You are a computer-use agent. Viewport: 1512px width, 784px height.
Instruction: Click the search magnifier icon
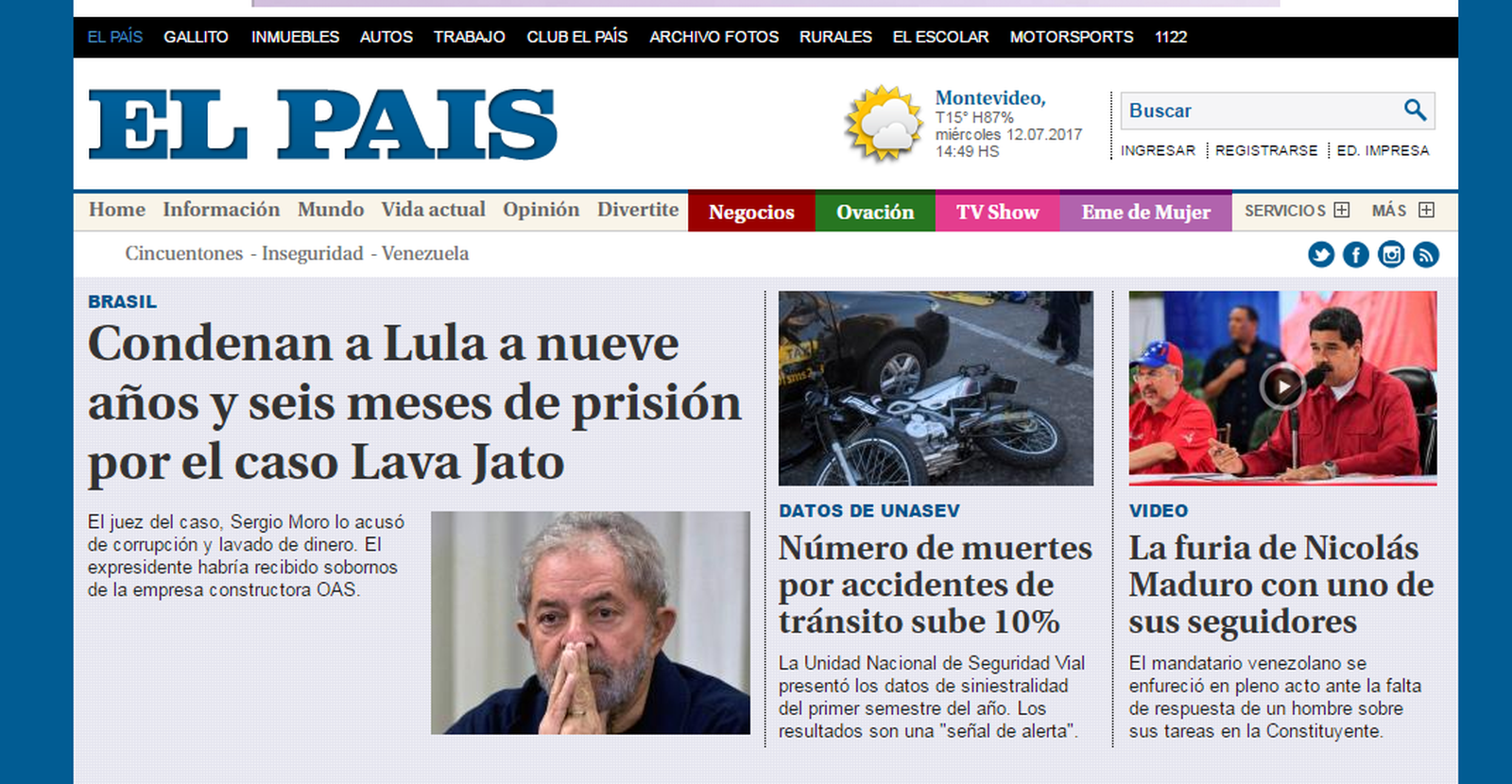1415,110
